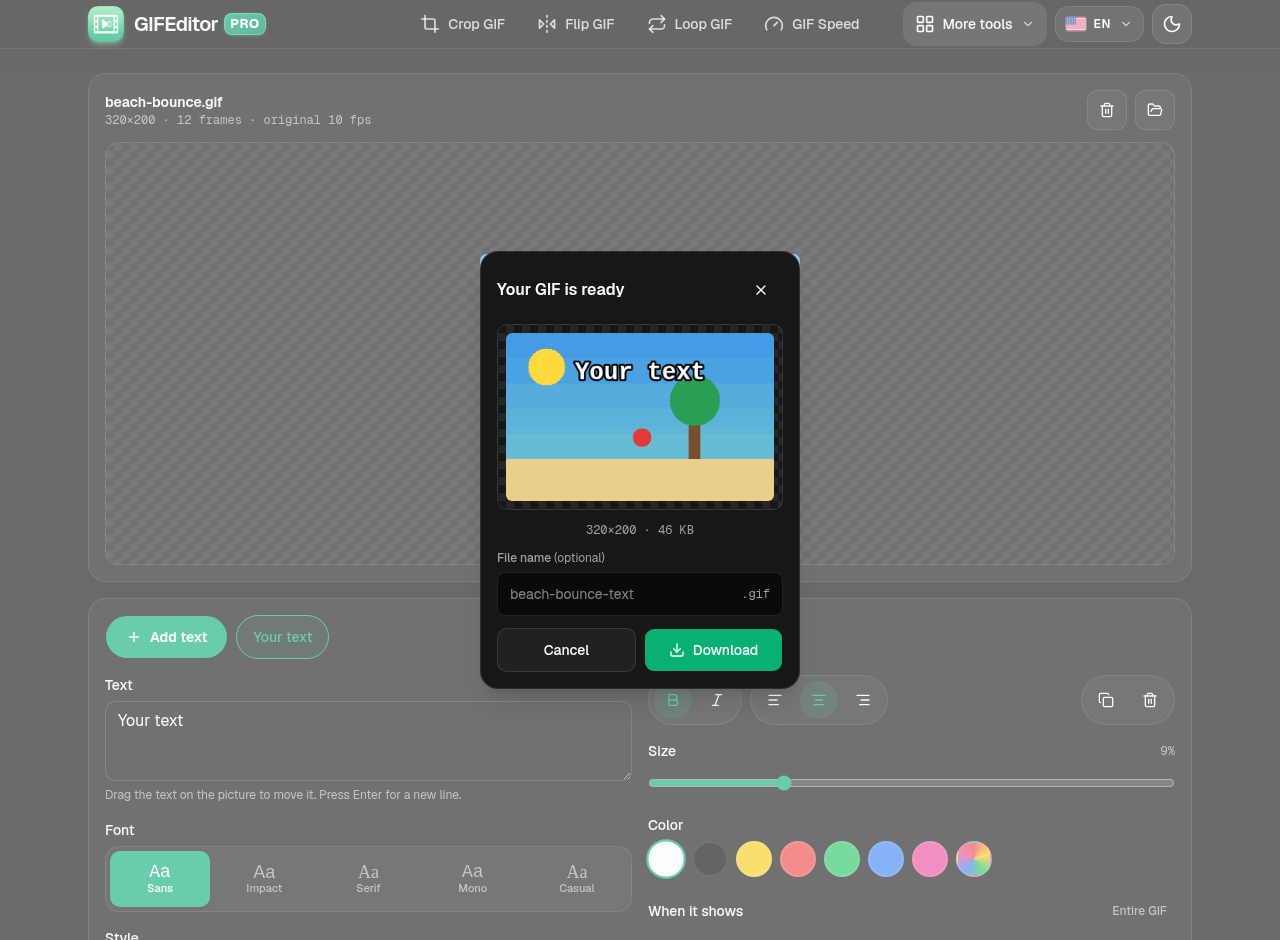
Task: Pick the yellow color swatch
Action: point(754,859)
